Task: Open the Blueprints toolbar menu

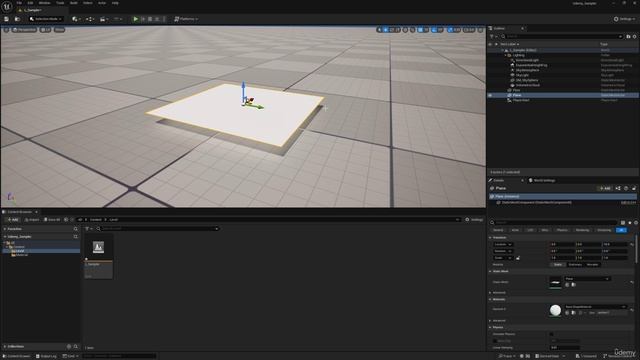Action: click(90, 19)
